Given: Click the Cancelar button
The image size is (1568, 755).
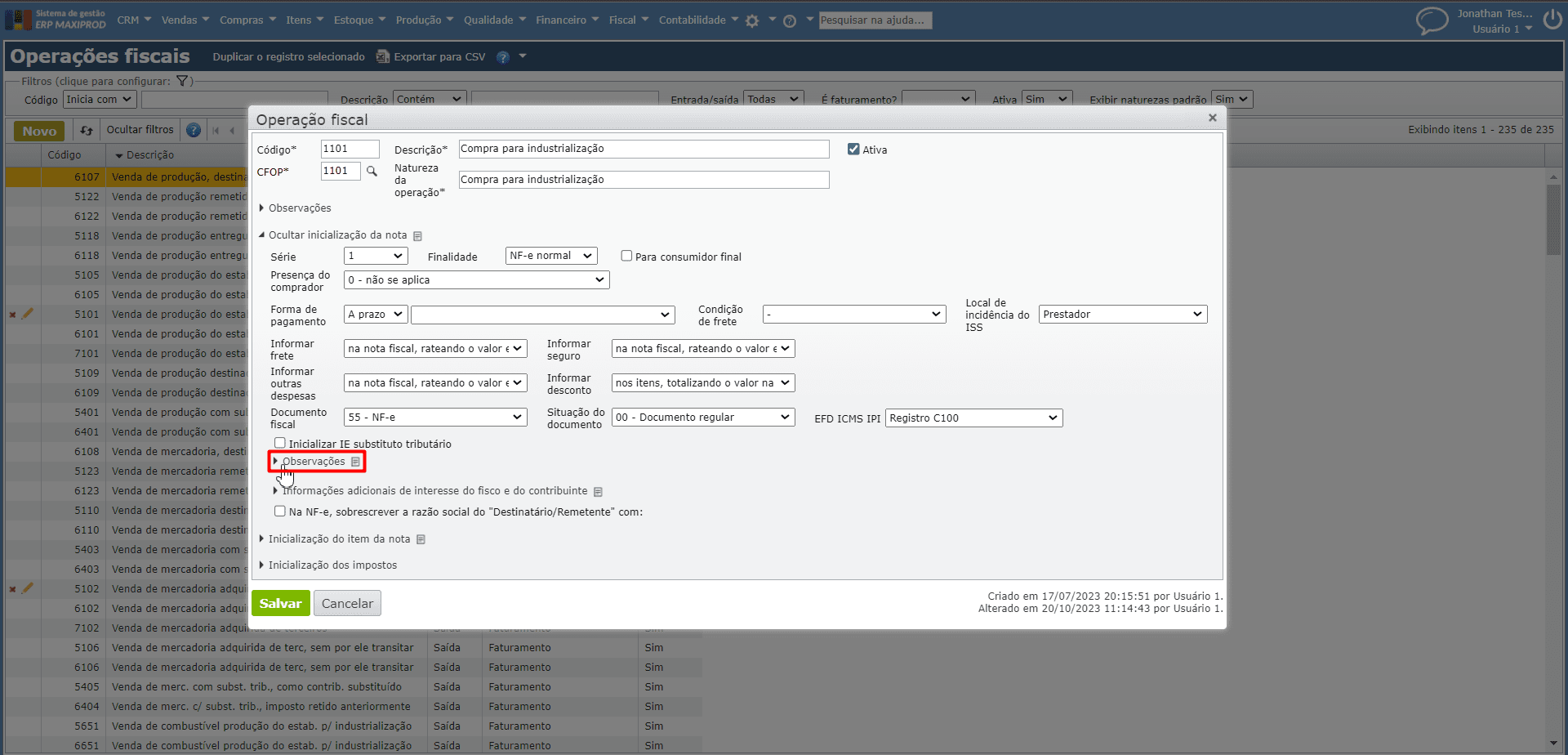Looking at the screenshot, I should coord(347,604).
